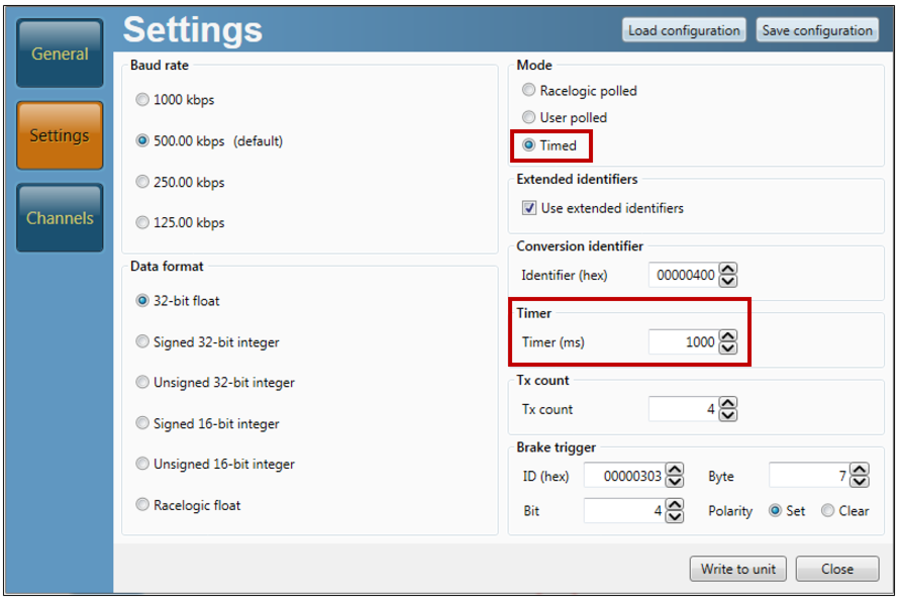Raise the Brake trigger Byte value
The width and height of the screenshot is (900, 601).
coord(860,470)
